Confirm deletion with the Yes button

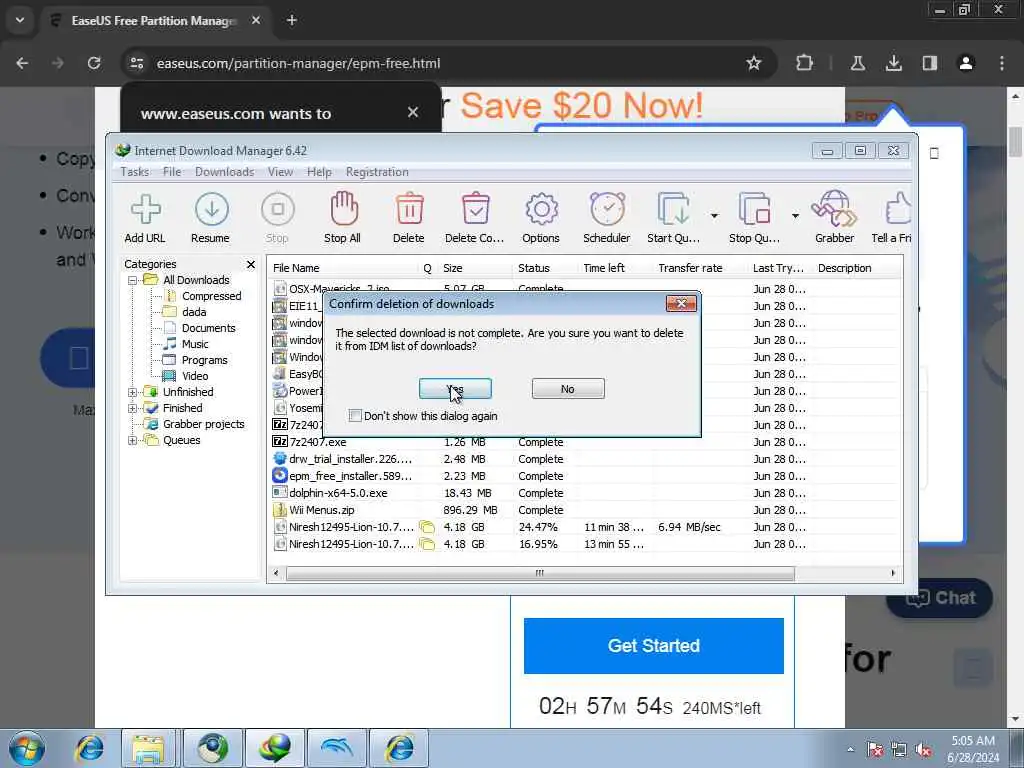click(x=455, y=389)
